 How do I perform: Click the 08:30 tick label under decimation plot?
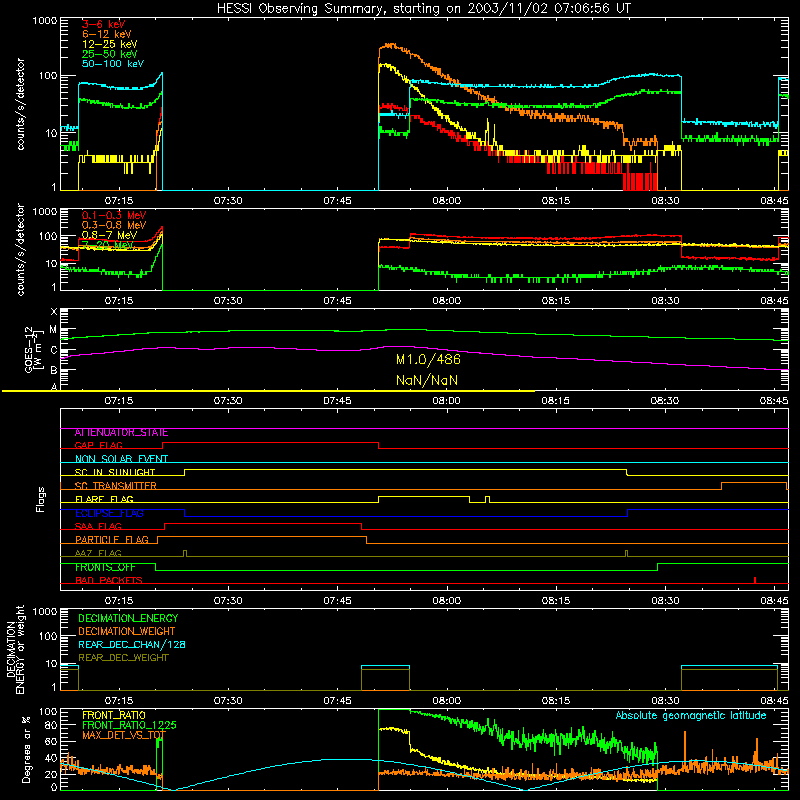665,701
